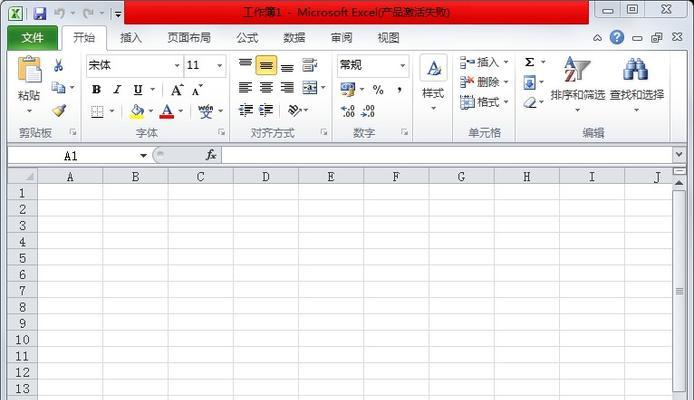The height and width of the screenshot is (400, 694).
Task: Select row header 5
Action: 22,258
